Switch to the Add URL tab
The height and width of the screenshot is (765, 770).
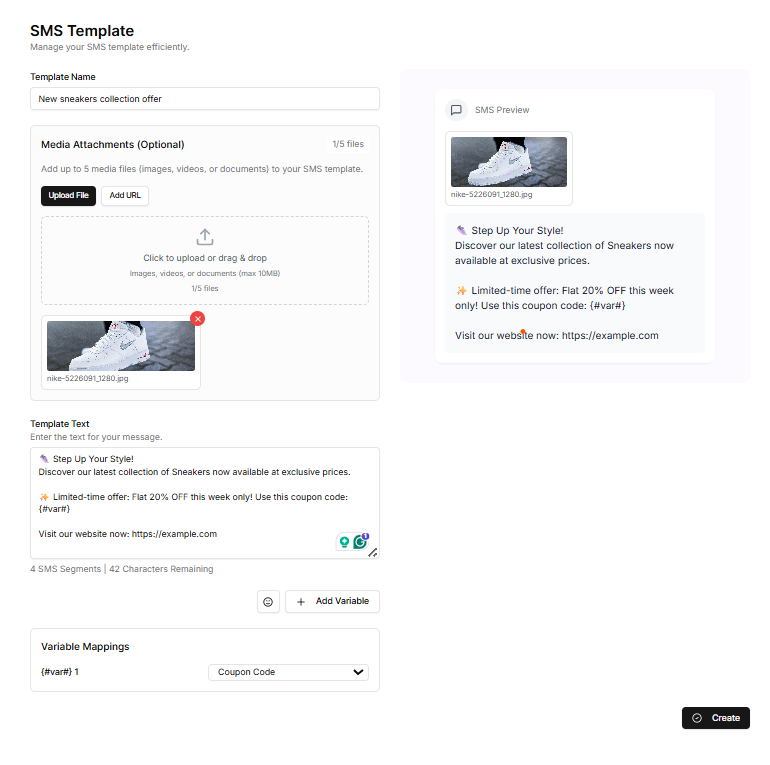[x=125, y=195]
